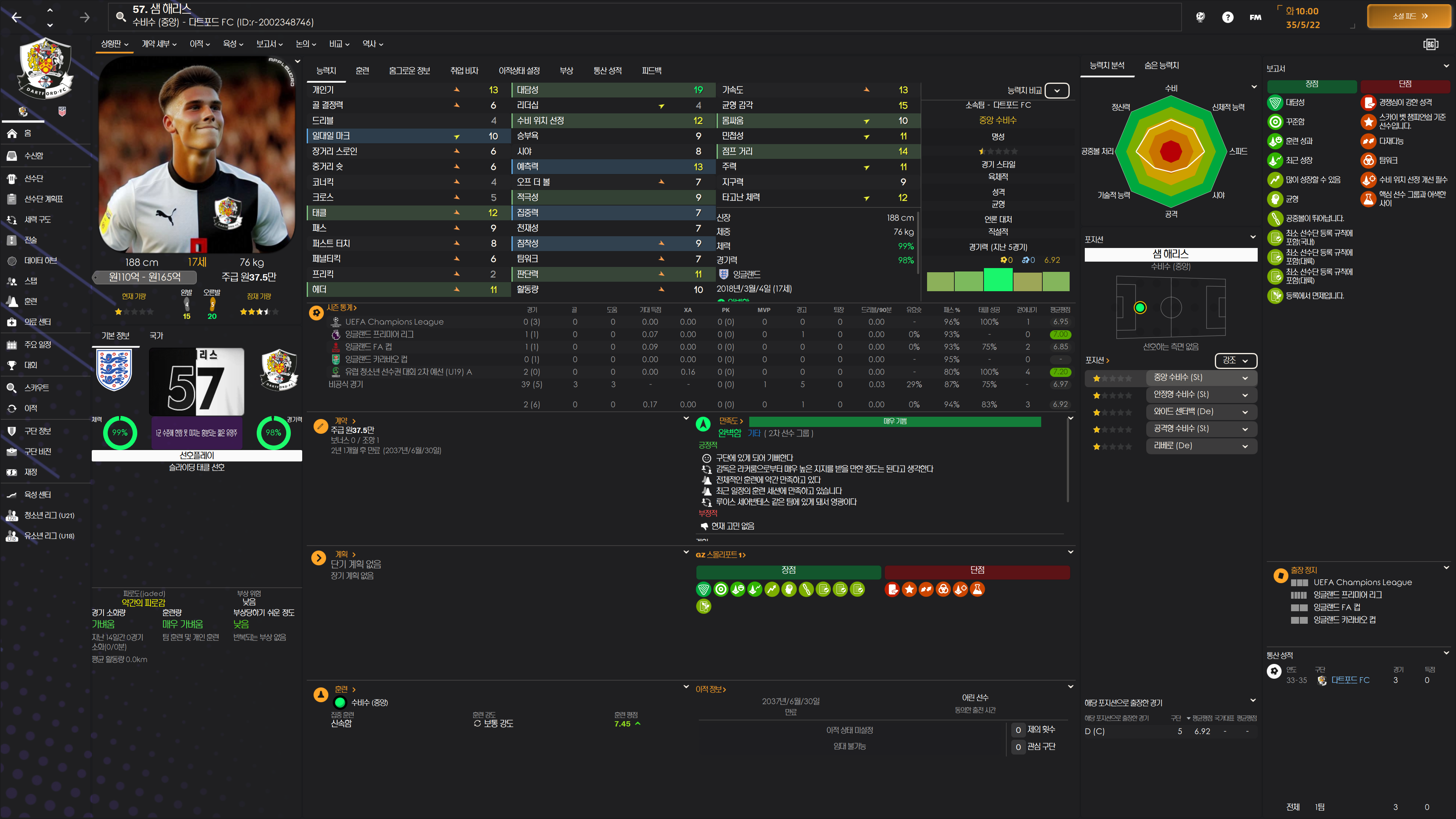The width and height of the screenshot is (1456, 819).
Task: Select the highlighted position dot on pitch
Action: [x=1140, y=308]
